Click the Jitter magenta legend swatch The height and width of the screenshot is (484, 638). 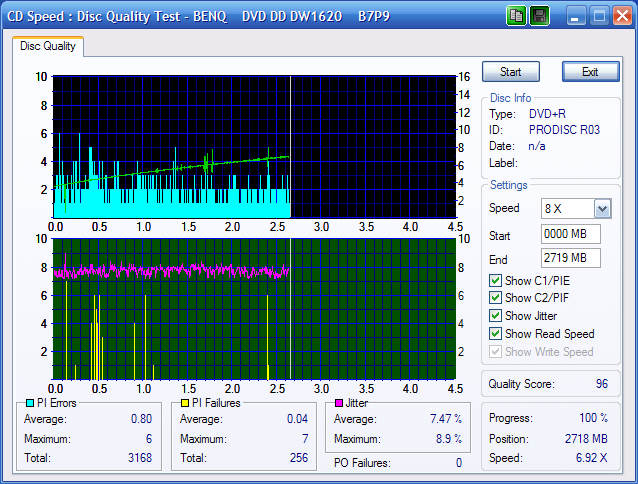tap(339, 403)
